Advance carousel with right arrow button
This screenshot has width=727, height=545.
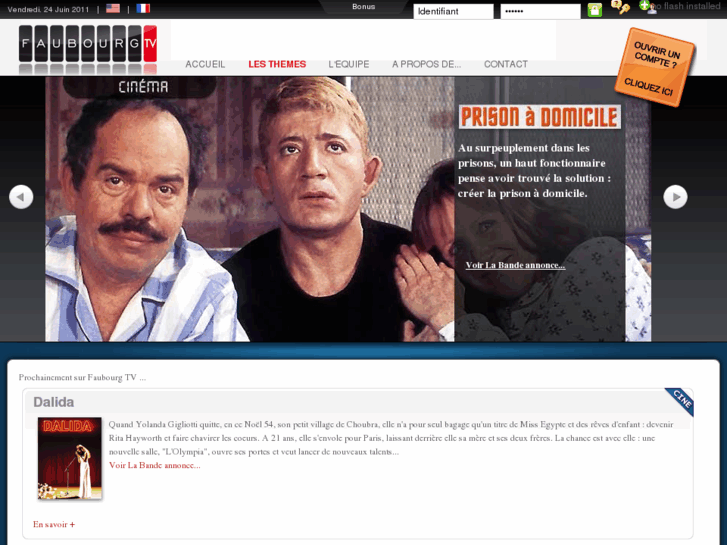675,197
